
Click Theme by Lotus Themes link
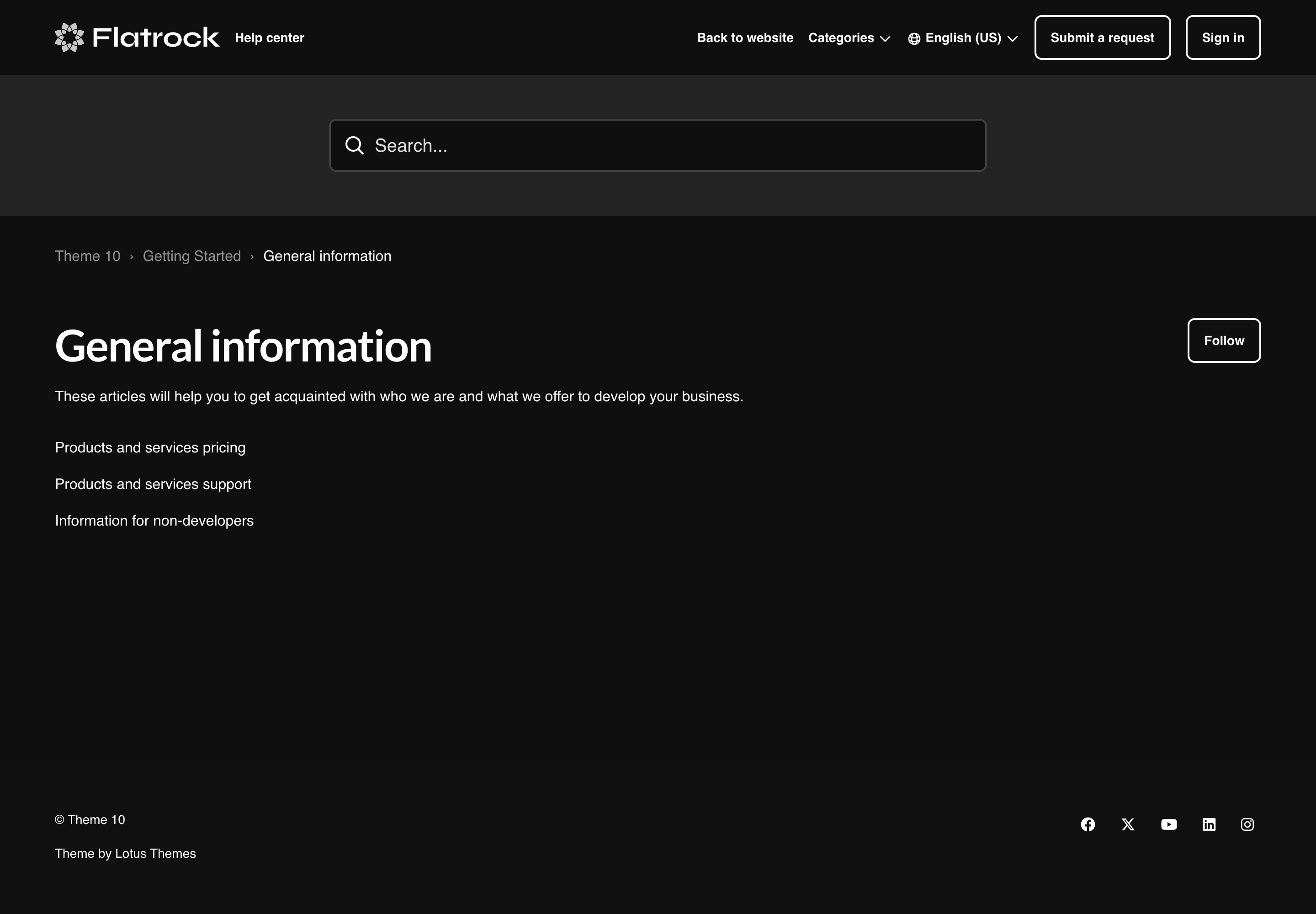(125, 853)
